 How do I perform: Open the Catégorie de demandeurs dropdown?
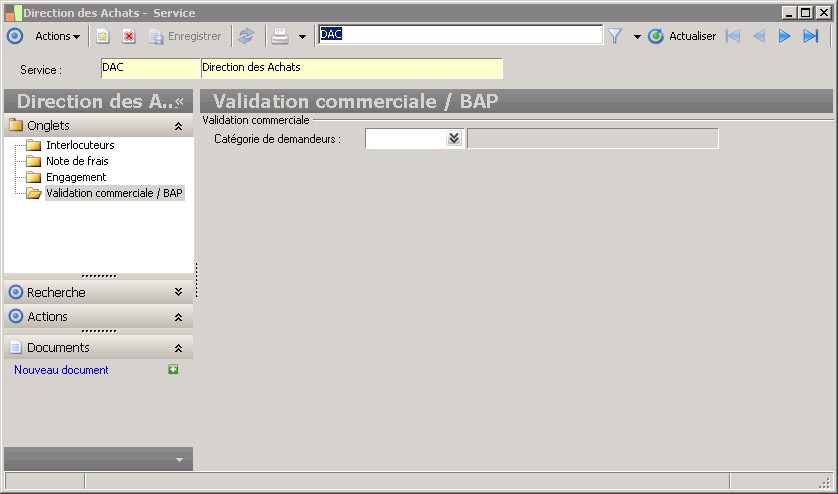pyautogui.click(x=454, y=138)
